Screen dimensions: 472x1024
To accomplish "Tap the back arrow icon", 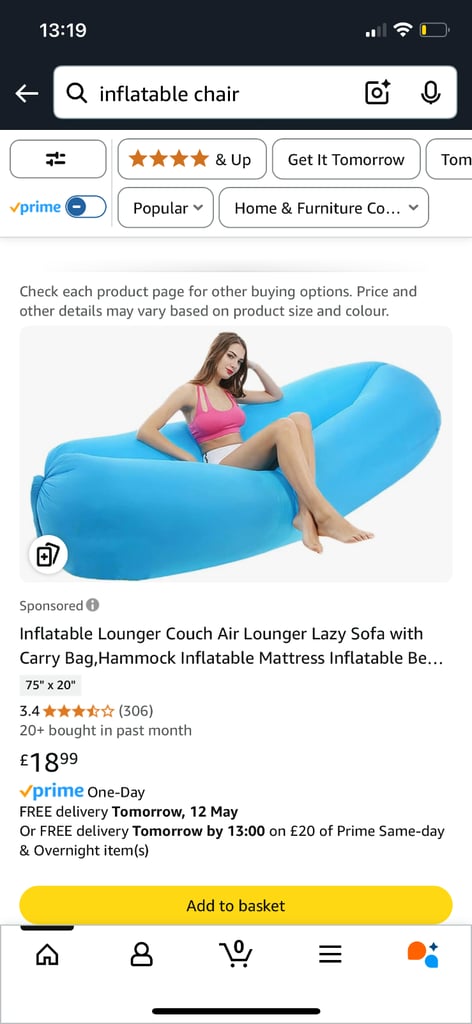I will [27, 93].
